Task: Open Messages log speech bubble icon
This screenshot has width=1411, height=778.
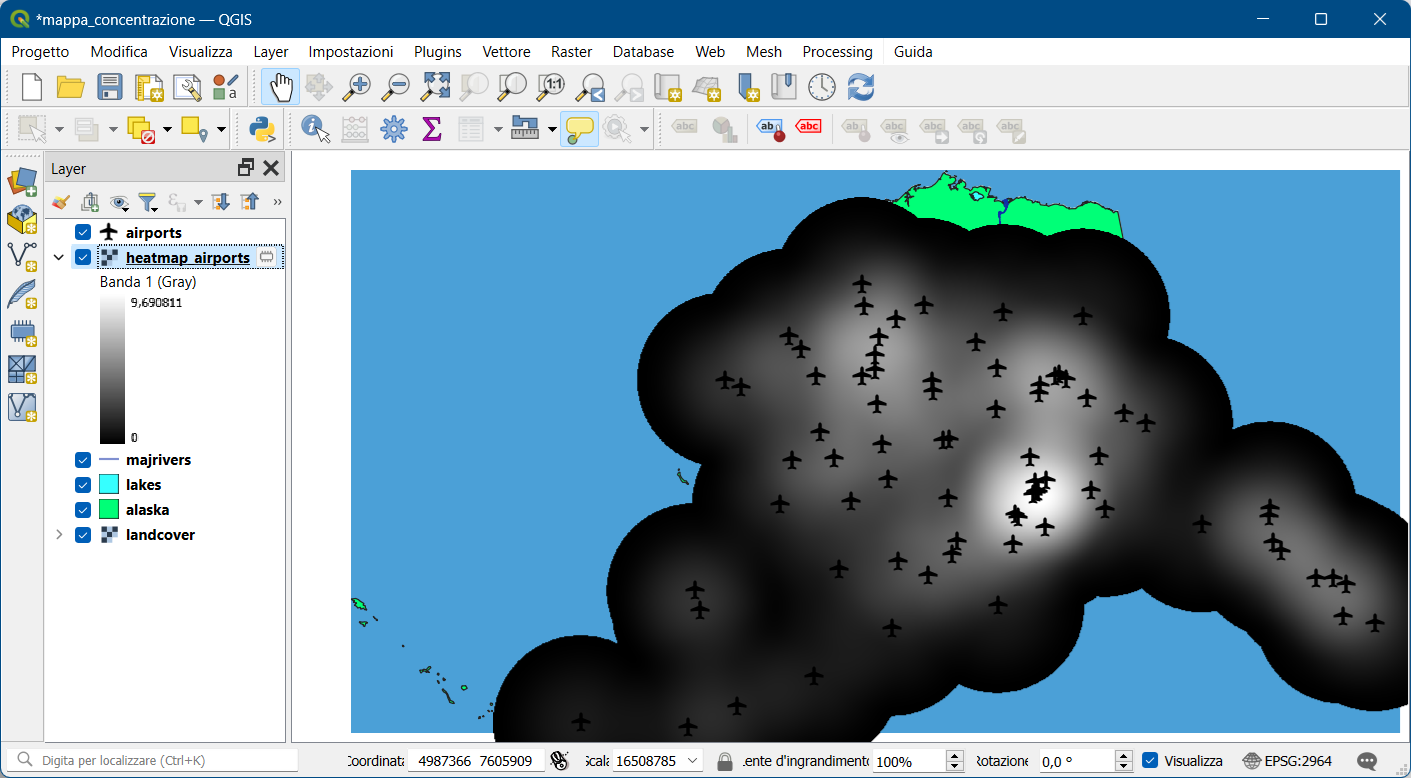Action: (1367, 761)
